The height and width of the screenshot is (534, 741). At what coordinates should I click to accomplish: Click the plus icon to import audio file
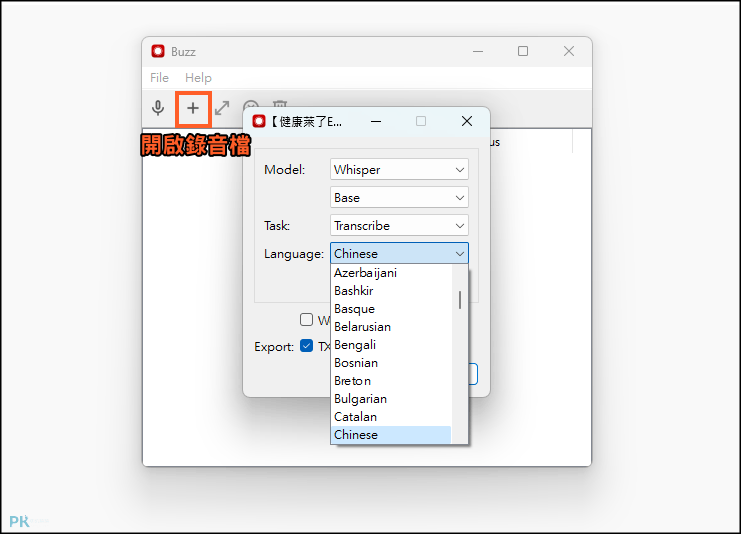(x=193, y=109)
